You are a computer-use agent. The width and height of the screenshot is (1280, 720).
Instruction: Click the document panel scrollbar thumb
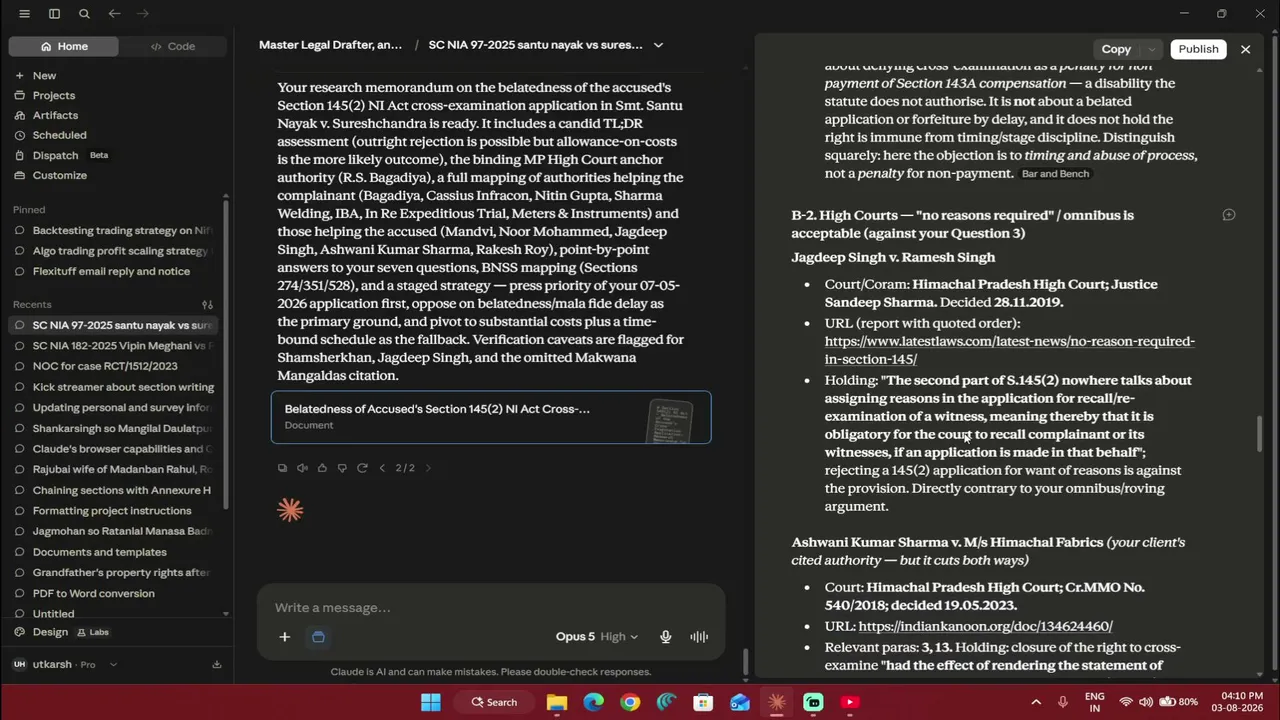(1259, 432)
